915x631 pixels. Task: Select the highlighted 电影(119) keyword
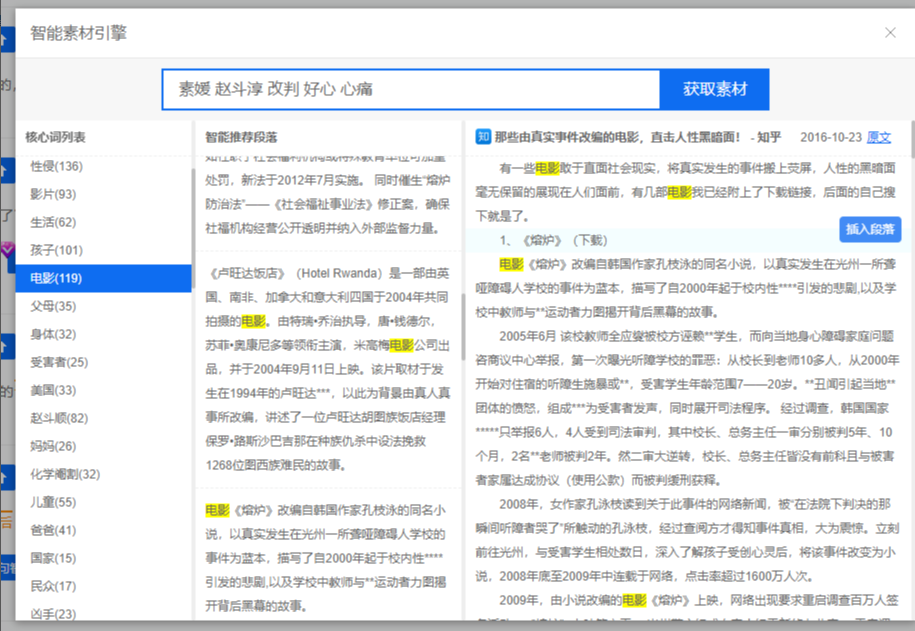pos(103,278)
